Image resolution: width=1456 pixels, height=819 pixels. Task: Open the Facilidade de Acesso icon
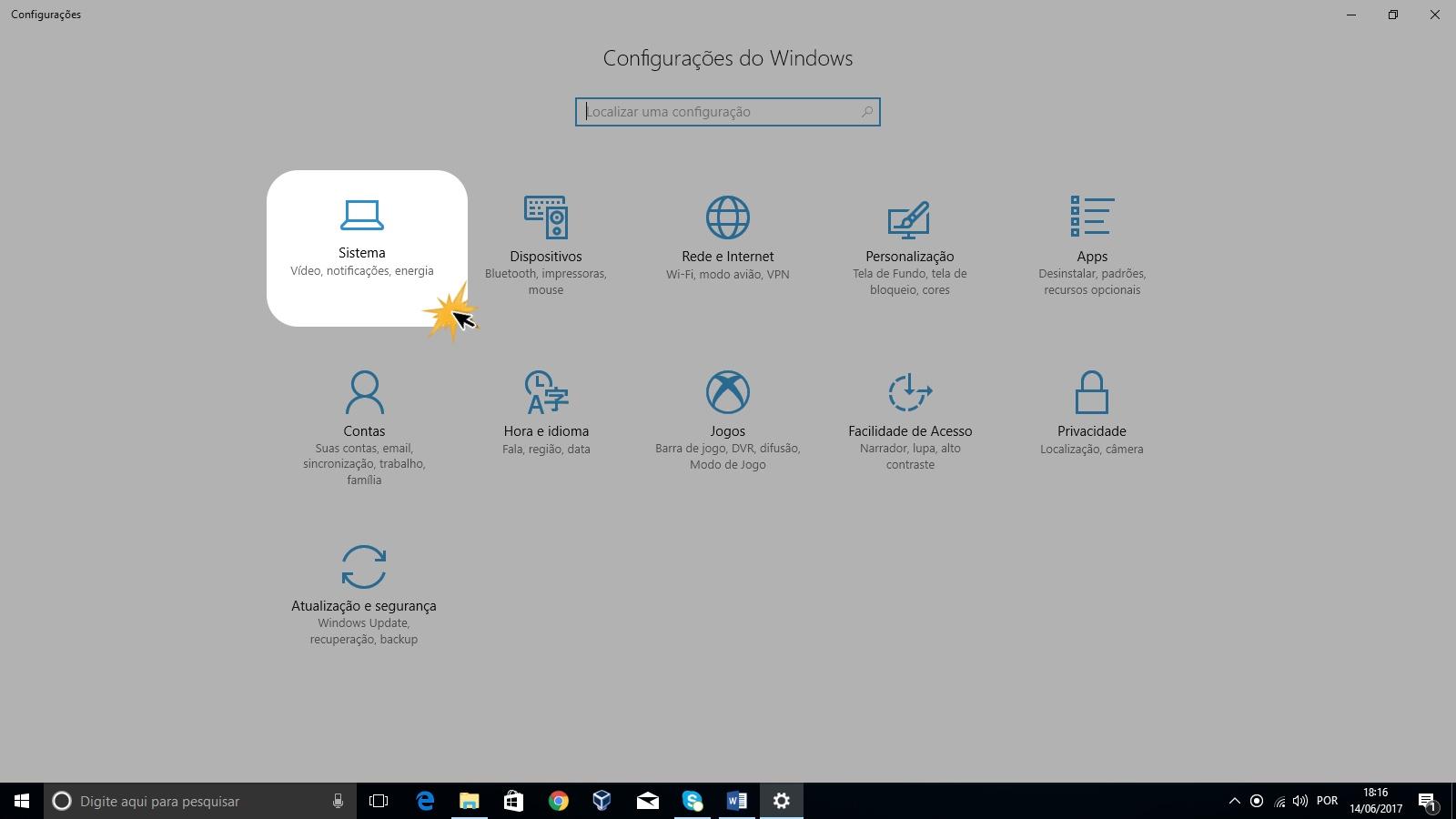click(x=910, y=392)
